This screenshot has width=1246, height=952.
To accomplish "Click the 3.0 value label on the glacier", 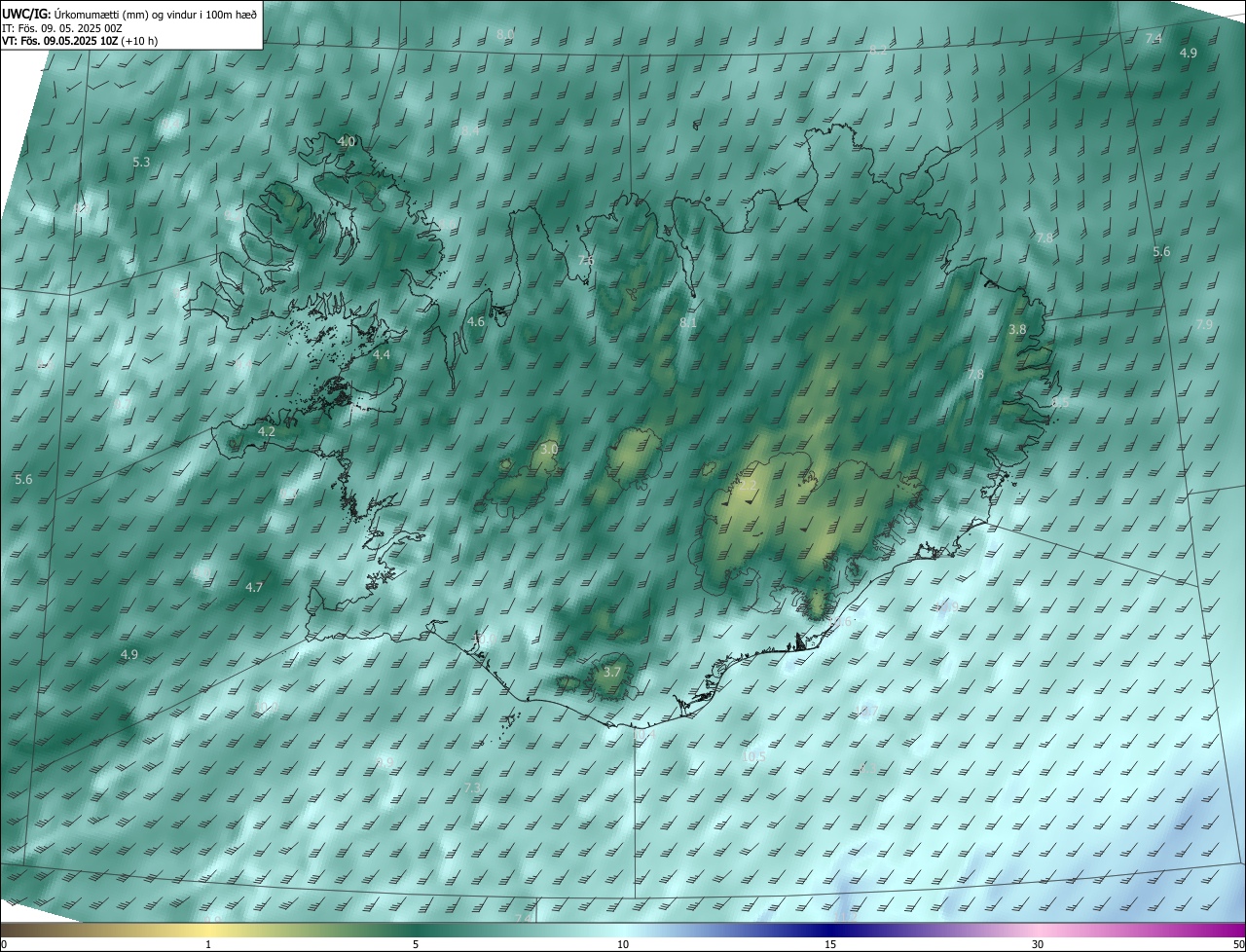I will pos(549,449).
